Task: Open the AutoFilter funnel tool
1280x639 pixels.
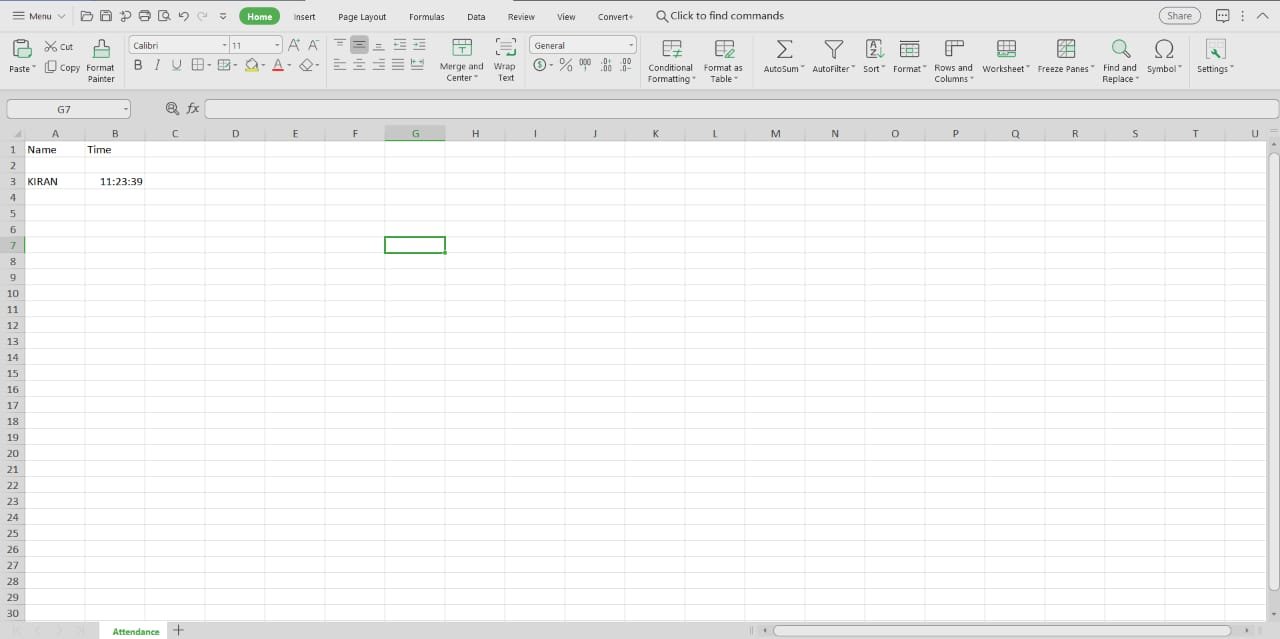Action: tap(832, 49)
